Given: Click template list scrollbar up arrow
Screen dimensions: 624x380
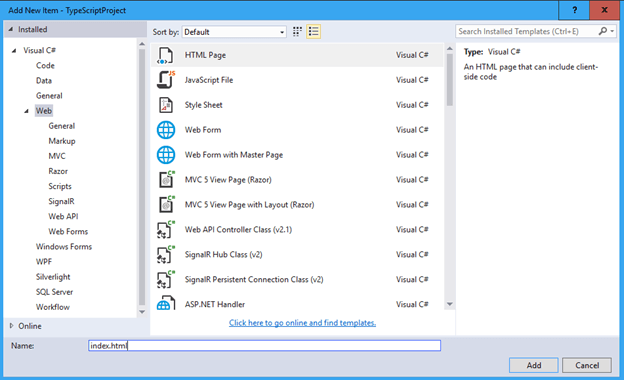Looking at the screenshot, I should 450,49.
